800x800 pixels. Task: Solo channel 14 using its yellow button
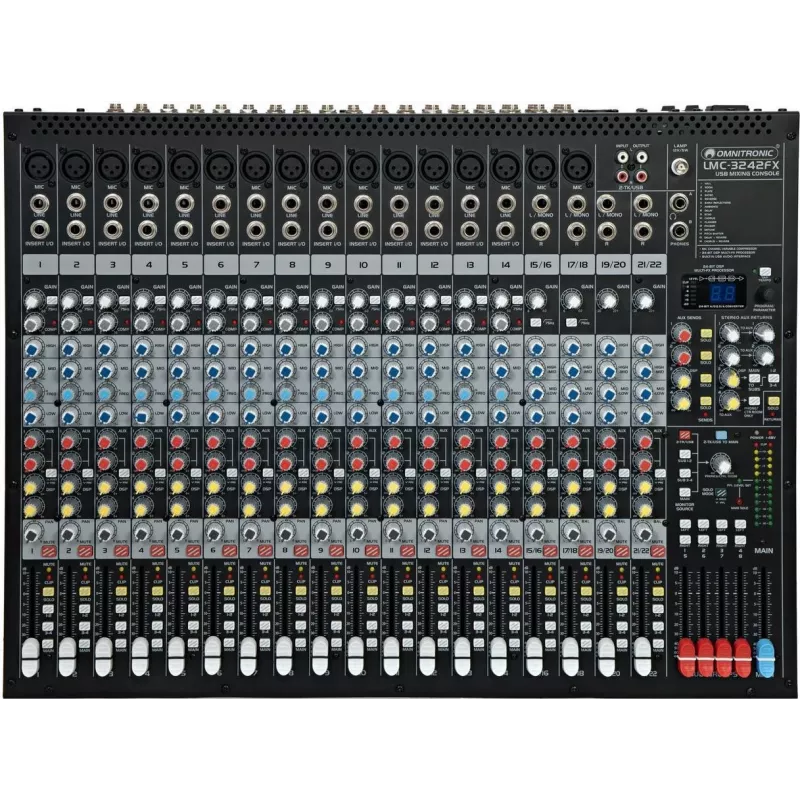point(514,591)
